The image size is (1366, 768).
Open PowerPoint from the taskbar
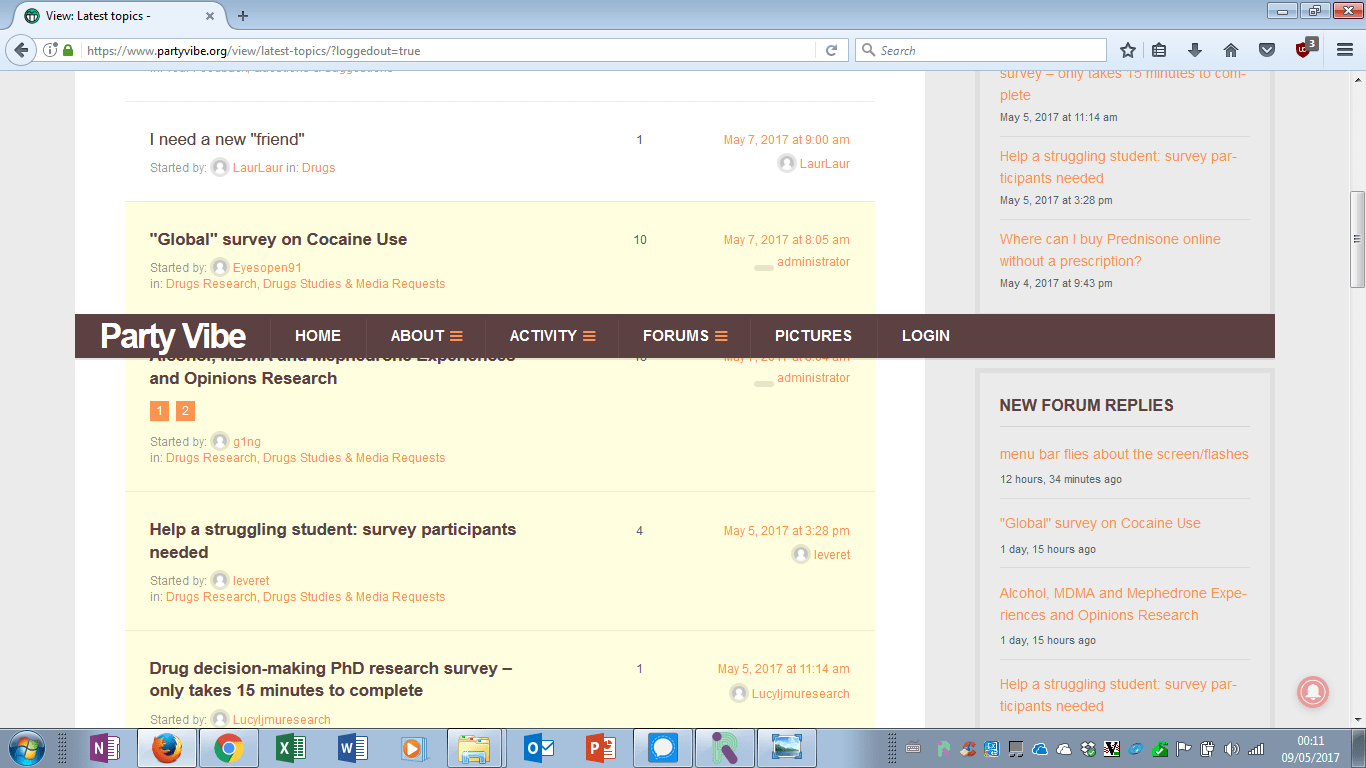click(600, 748)
